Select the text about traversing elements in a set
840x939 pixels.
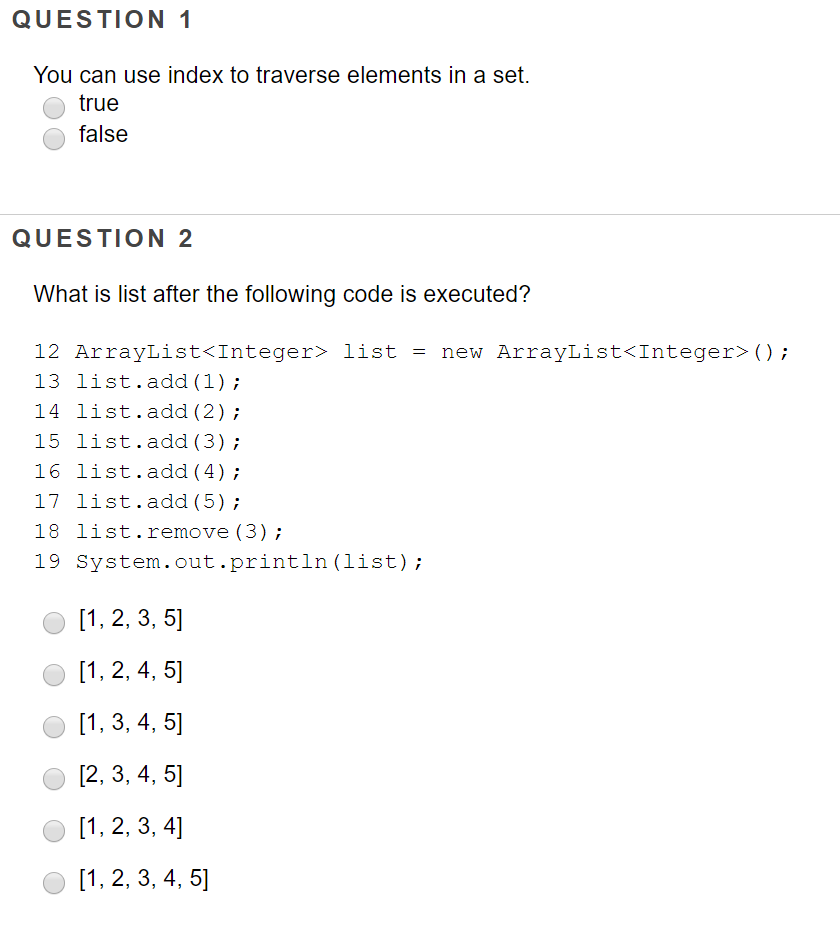[x=281, y=74]
